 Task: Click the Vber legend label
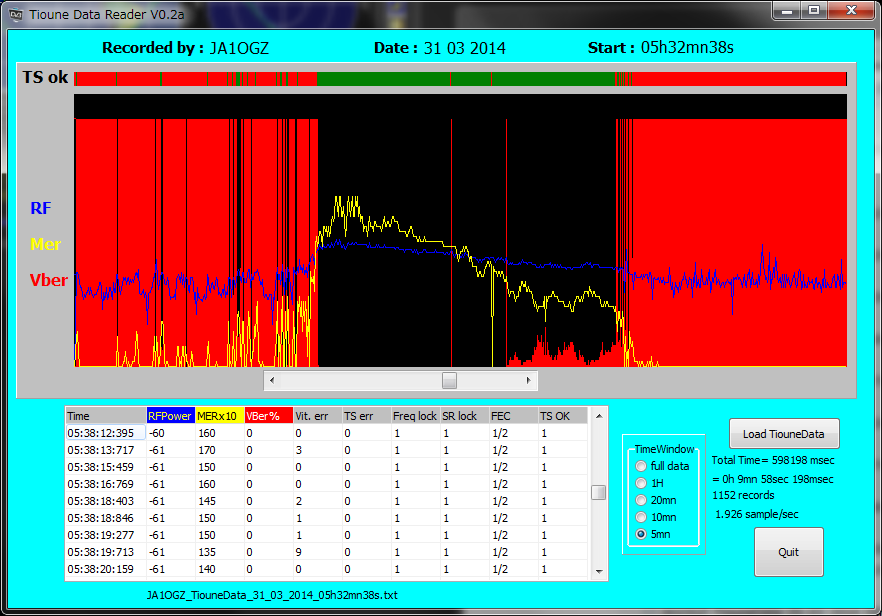[49, 280]
